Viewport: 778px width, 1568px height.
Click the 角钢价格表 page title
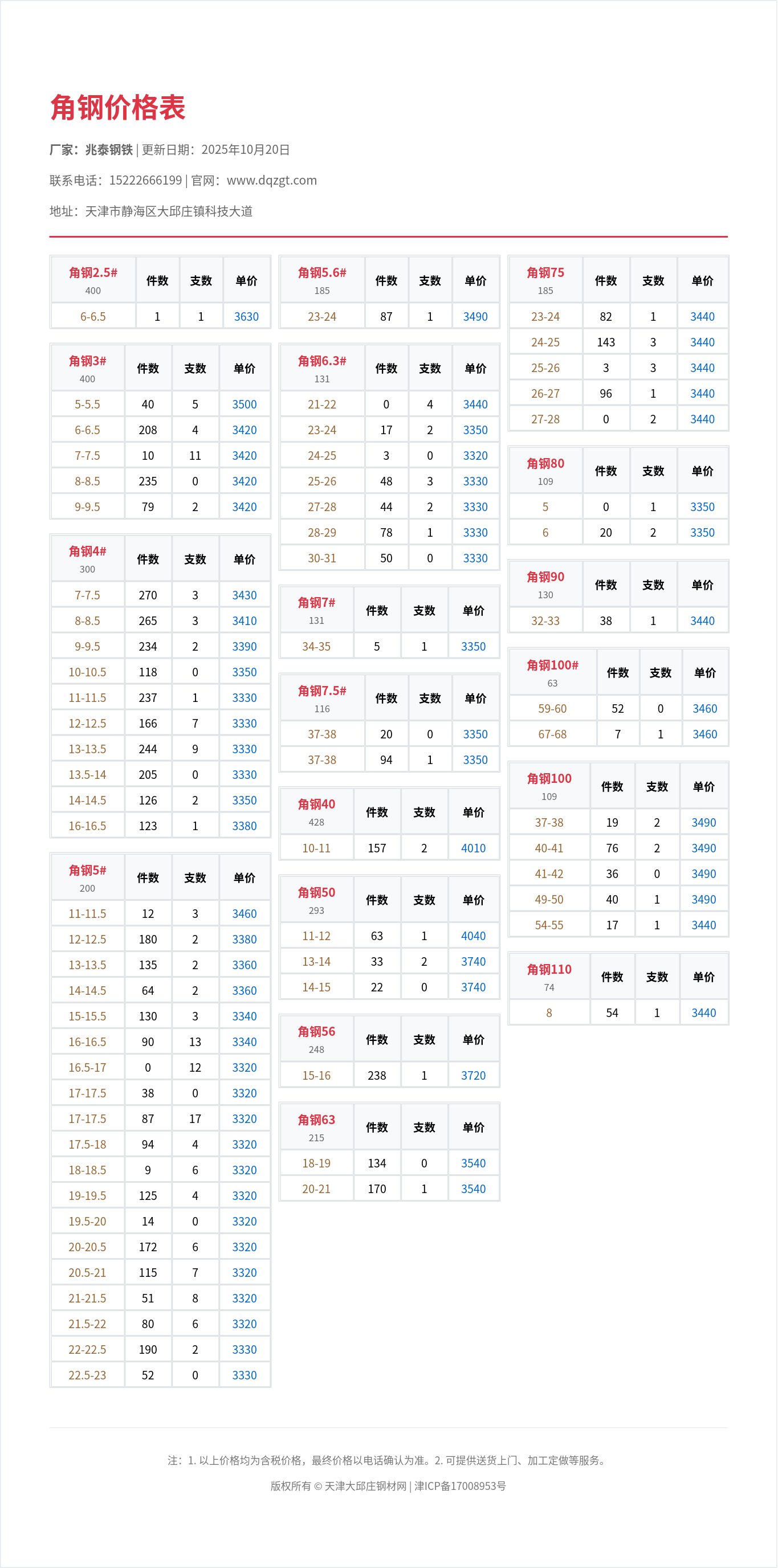[117, 108]
